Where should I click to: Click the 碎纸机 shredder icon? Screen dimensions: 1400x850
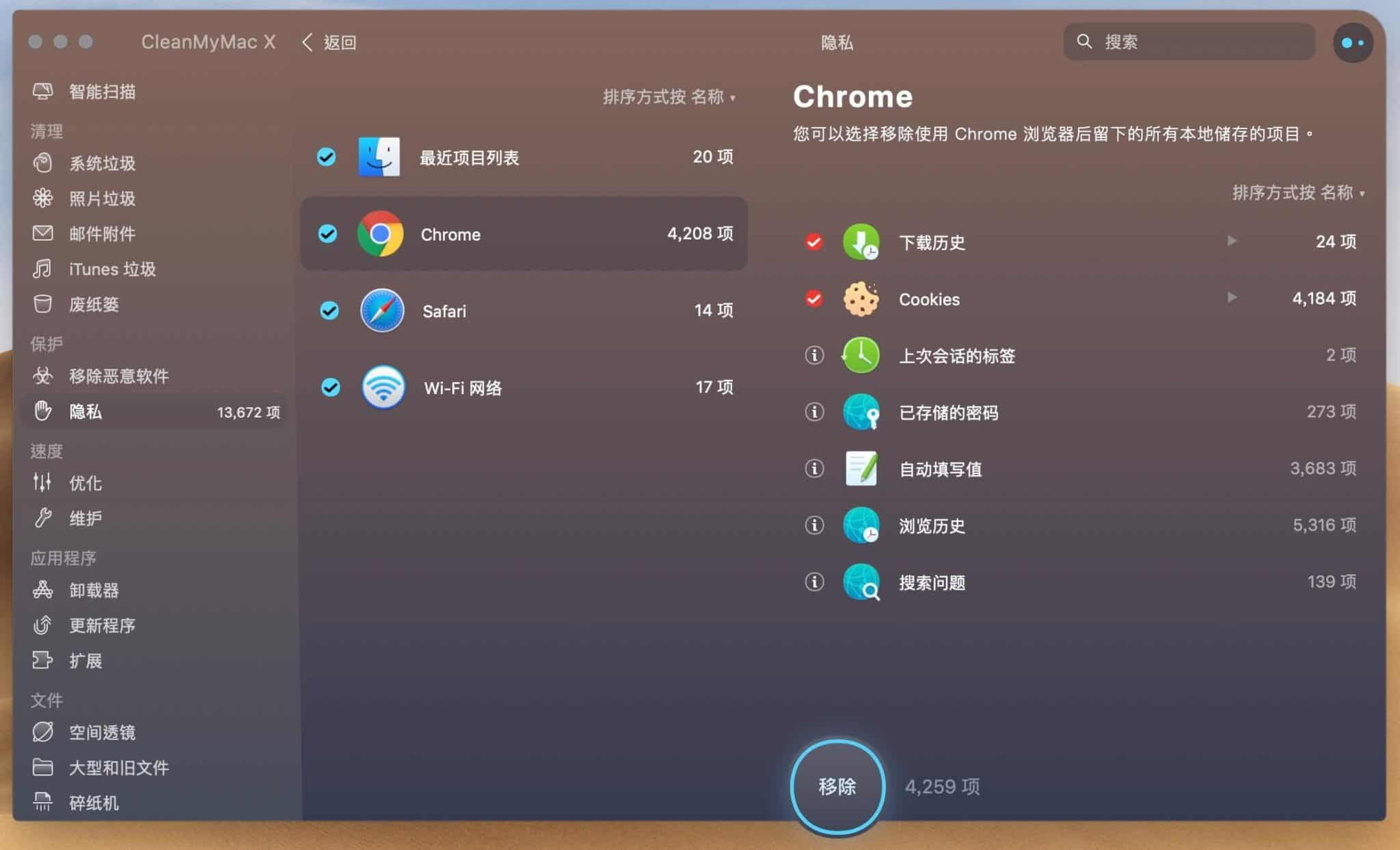[43, 802]
